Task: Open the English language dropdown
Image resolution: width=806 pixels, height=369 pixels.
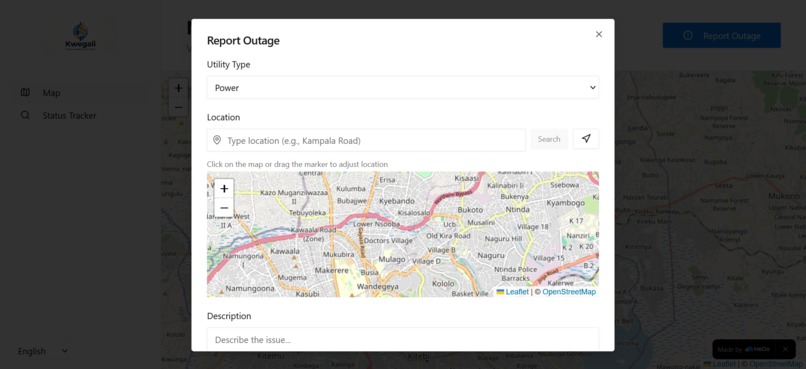Action: pos(43,352)
